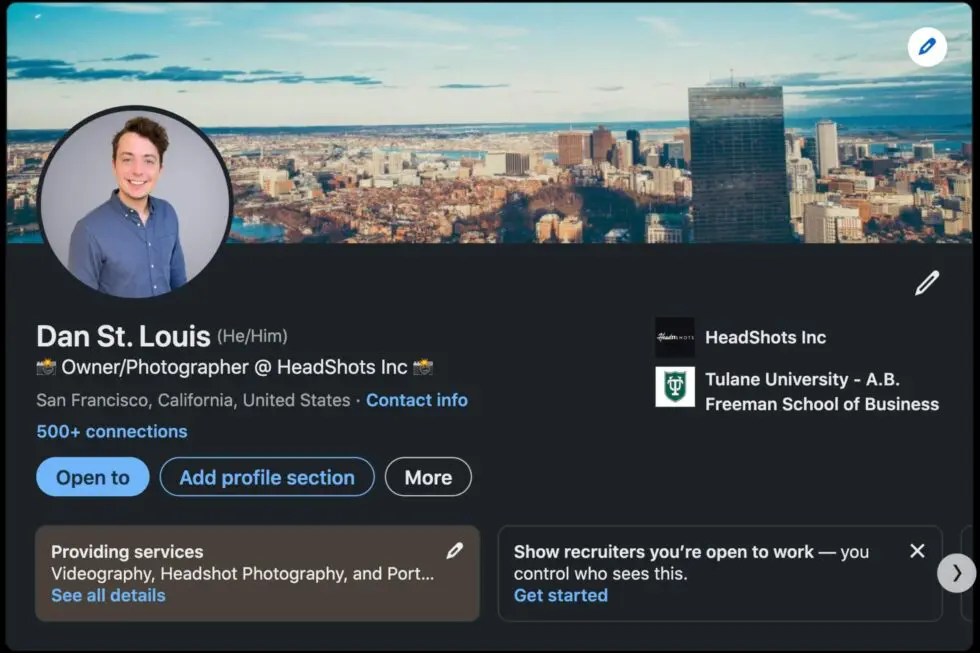Click Get started for open to work

pyautogui.click(x=561, y=595)
